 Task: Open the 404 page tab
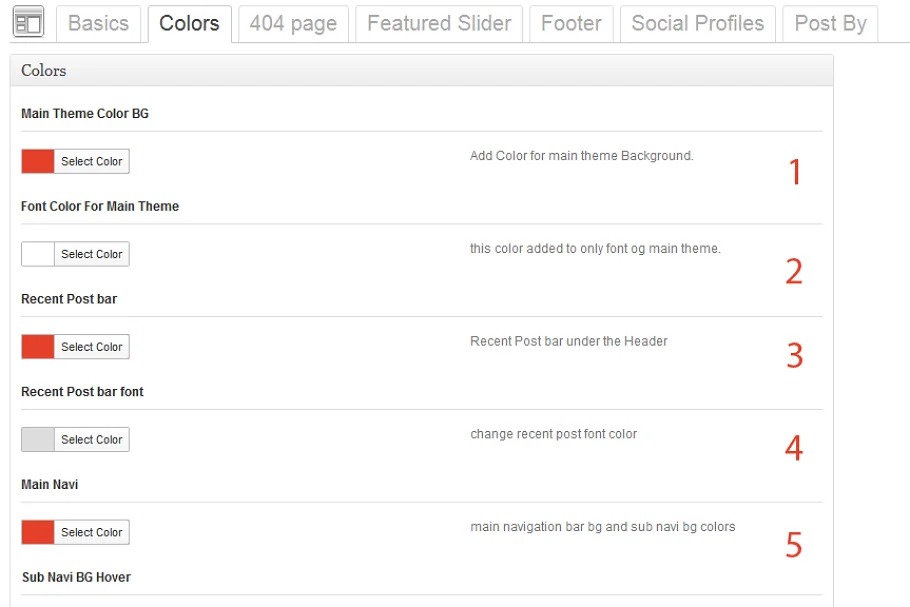coord(293,23)
